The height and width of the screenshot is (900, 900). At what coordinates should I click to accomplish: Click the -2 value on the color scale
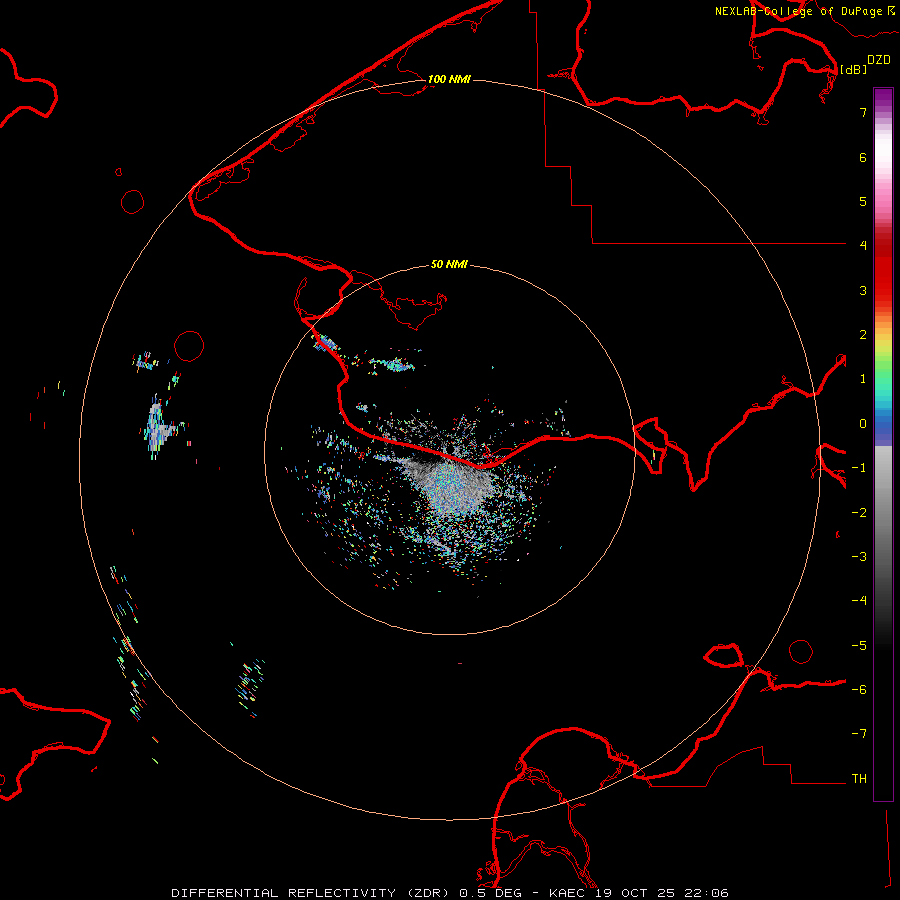[859, 513]
